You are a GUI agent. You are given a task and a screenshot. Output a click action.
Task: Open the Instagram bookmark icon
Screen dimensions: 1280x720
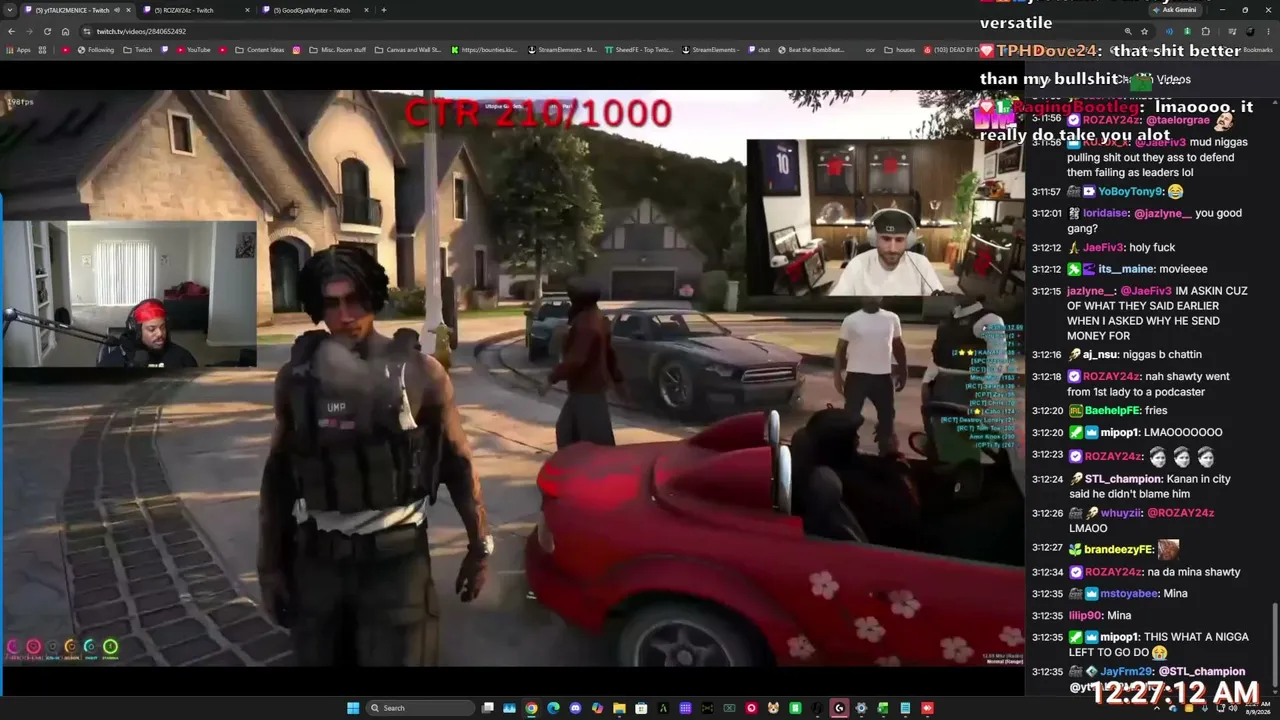[296, 50]
